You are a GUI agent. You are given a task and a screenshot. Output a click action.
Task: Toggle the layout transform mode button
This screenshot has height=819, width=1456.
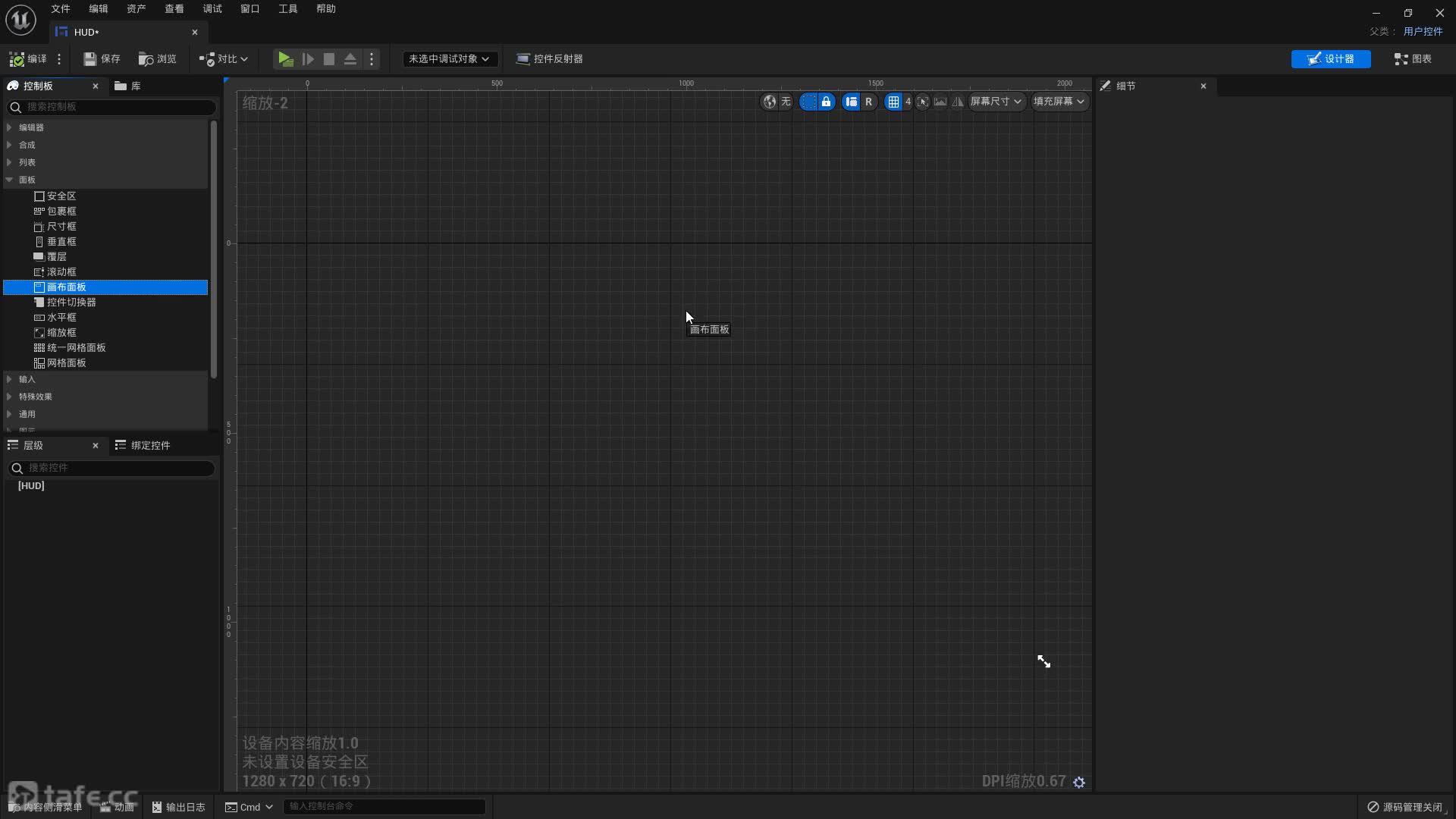tap(851, 102)
